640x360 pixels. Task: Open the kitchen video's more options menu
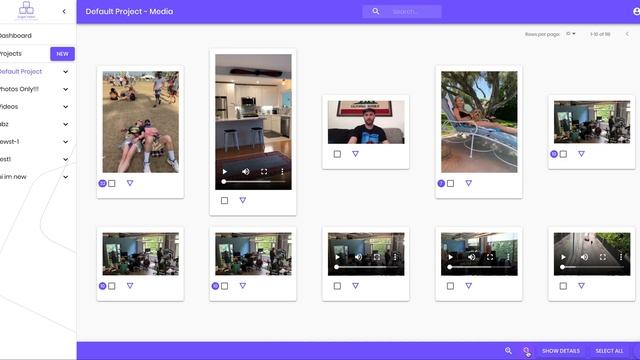coord(282,171)
